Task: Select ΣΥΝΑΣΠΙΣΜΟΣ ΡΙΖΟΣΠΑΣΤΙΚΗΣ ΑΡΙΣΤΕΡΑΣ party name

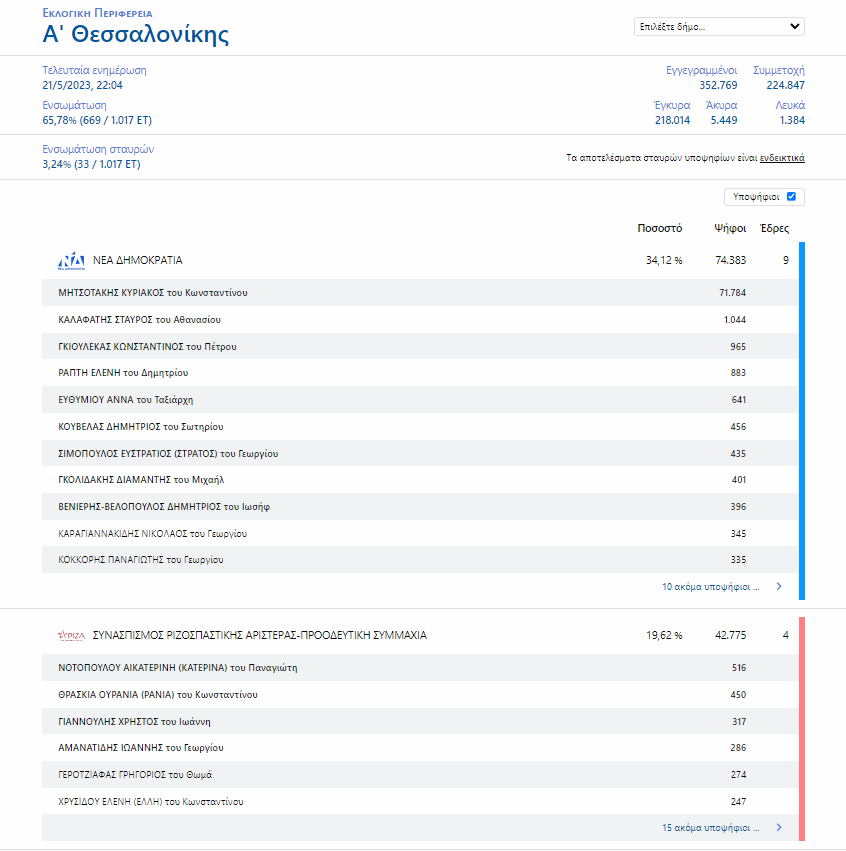Action: click(x=259, y=635)
